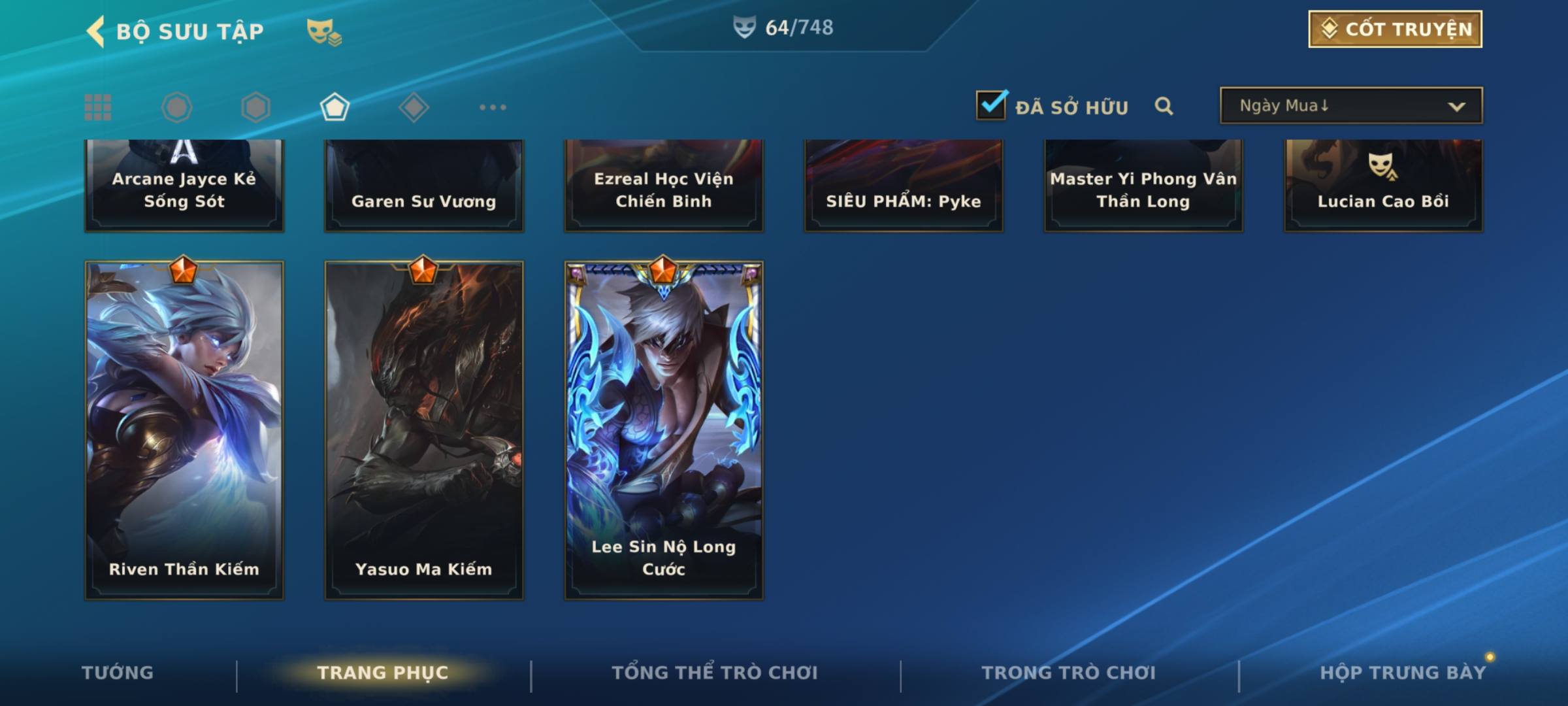
Task: Uncheck the Đã Sở Hữu checkbox
Action: point(991,105)
